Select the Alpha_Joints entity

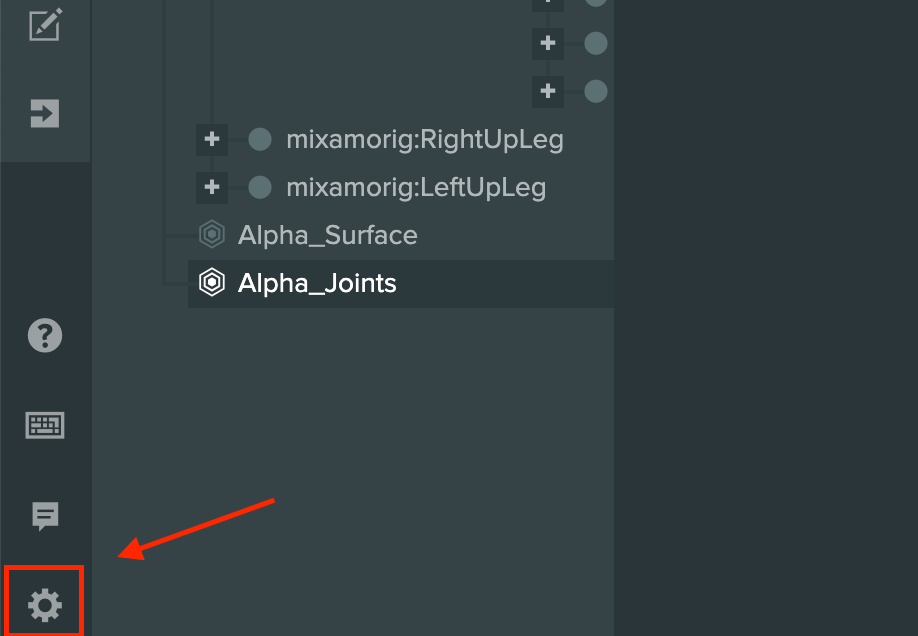[x=317, y=283]
